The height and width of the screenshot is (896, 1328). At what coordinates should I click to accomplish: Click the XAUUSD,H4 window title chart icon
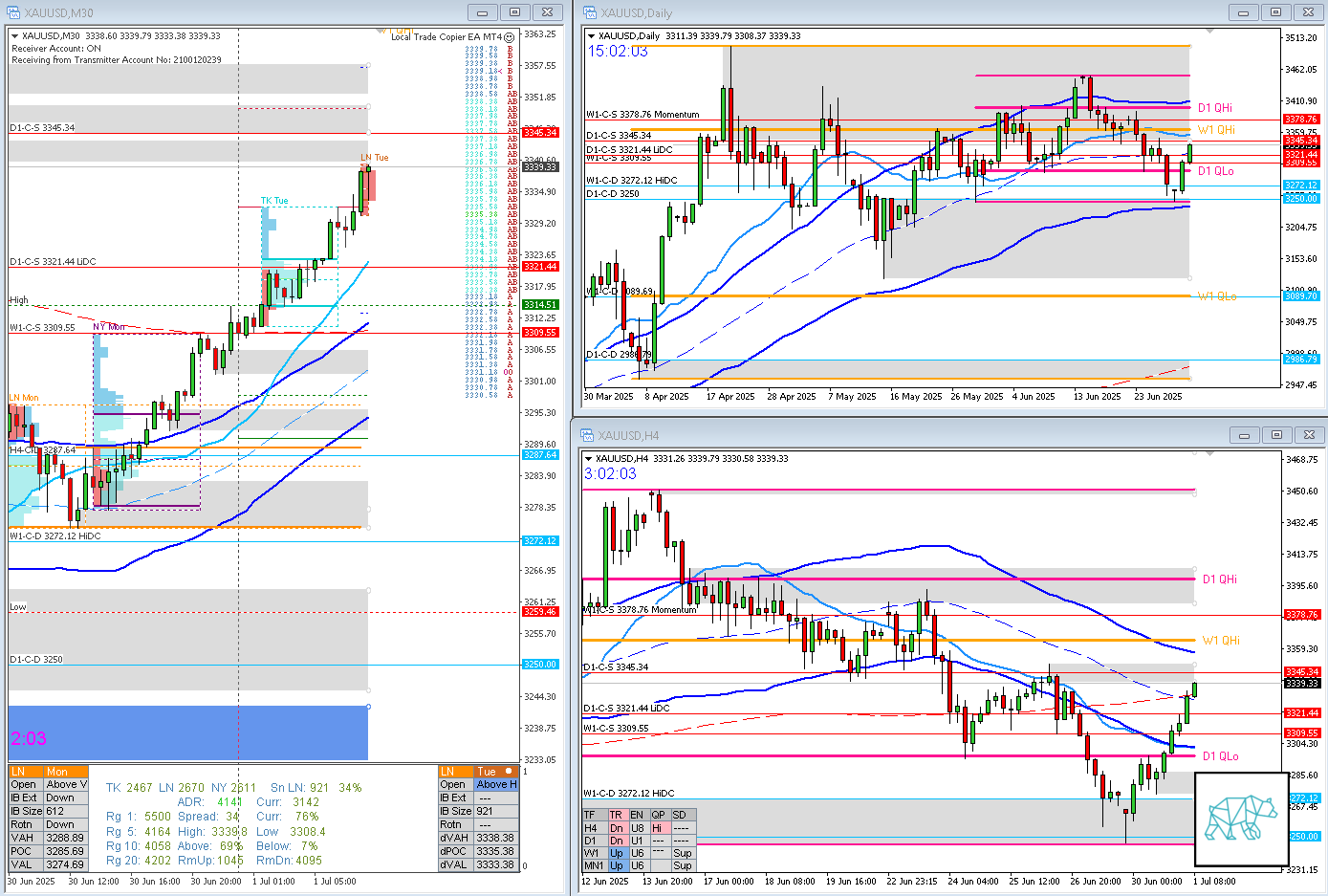point(586,435)
